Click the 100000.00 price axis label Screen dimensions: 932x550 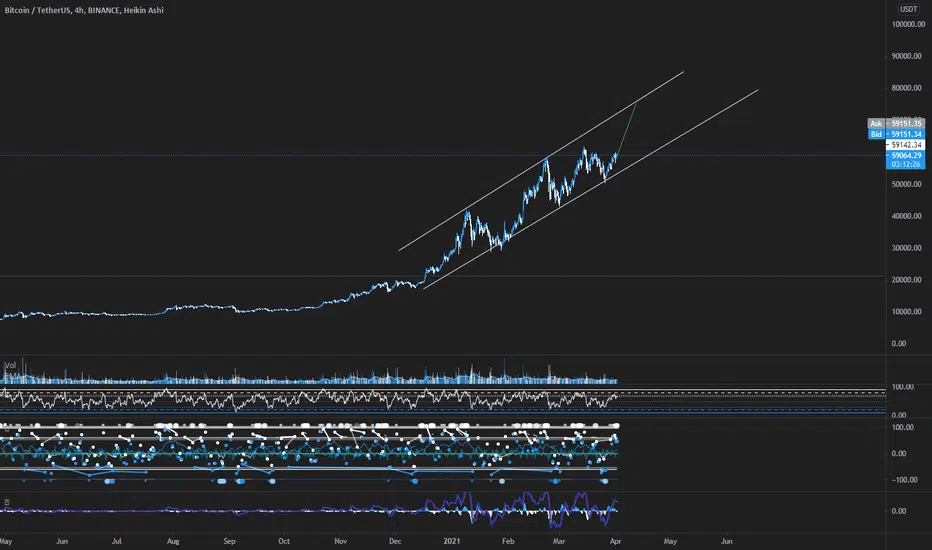908,24
